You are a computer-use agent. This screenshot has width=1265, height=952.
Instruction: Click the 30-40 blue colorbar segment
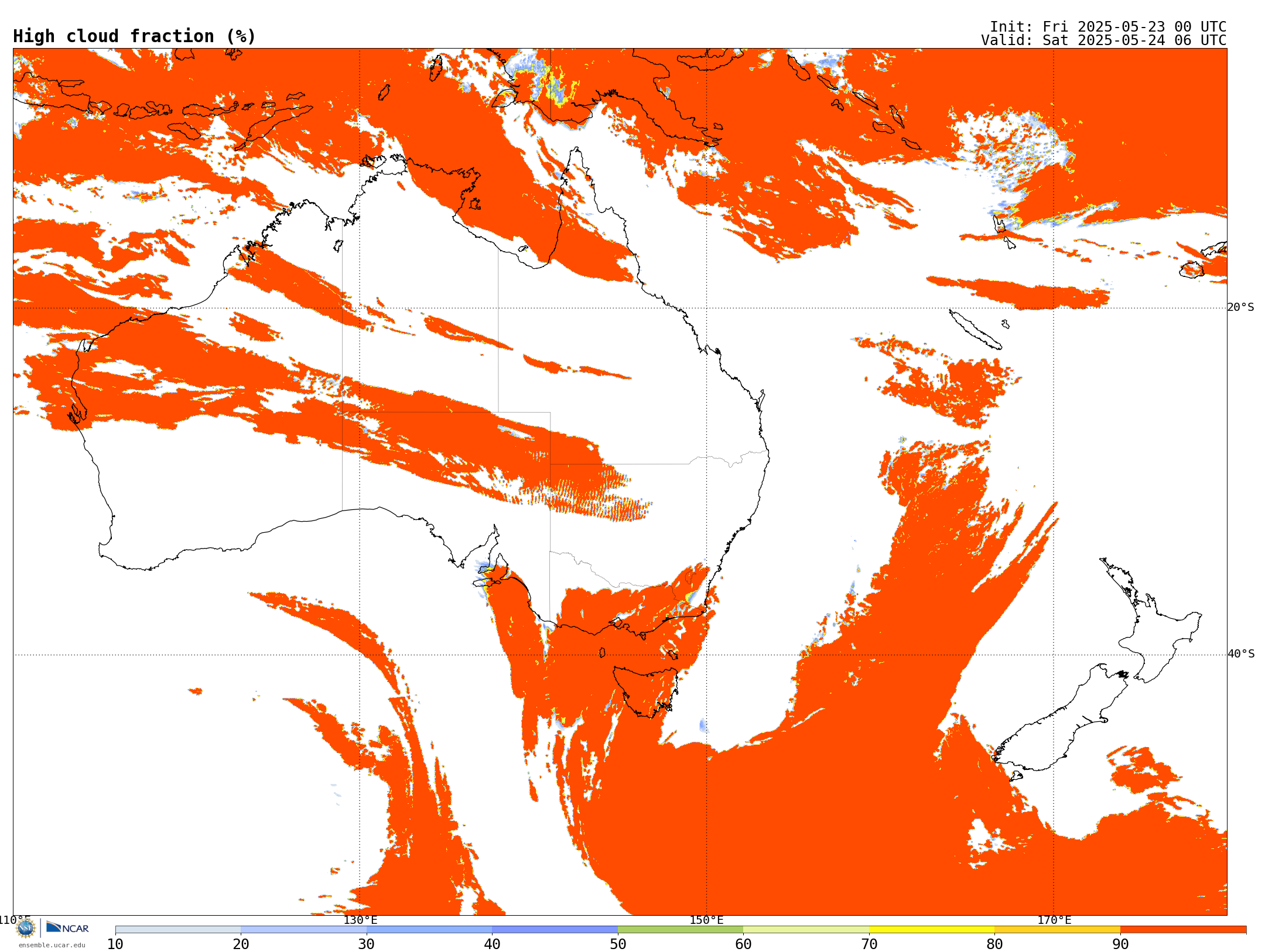[x=429, y=930]
